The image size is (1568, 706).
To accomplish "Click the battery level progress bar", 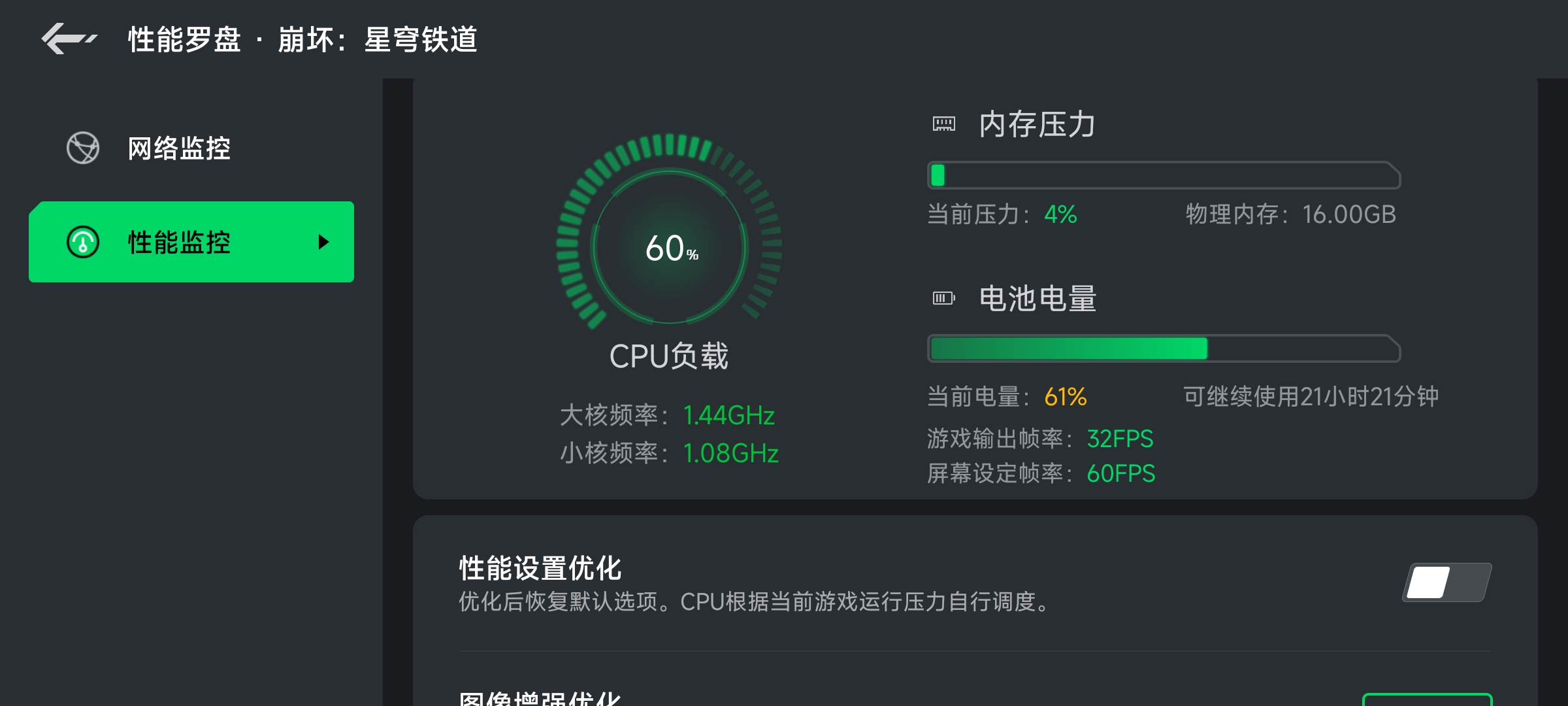I will tap(1164, 348).
